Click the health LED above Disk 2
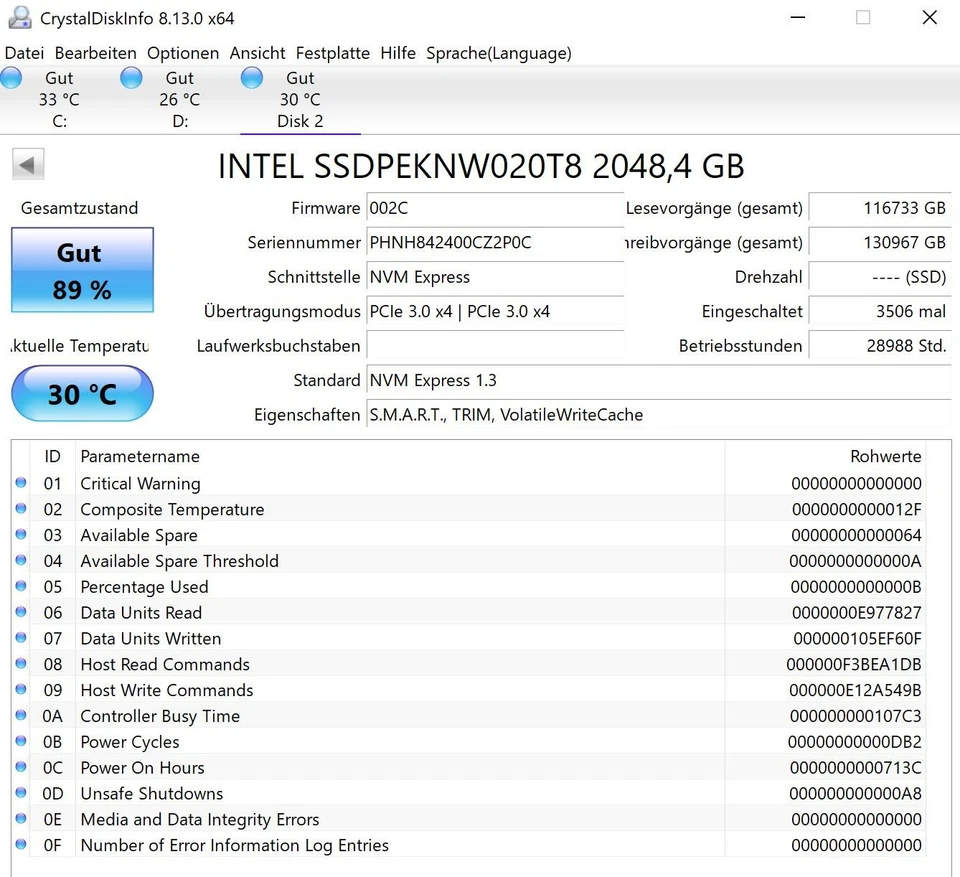 (251, 77)
